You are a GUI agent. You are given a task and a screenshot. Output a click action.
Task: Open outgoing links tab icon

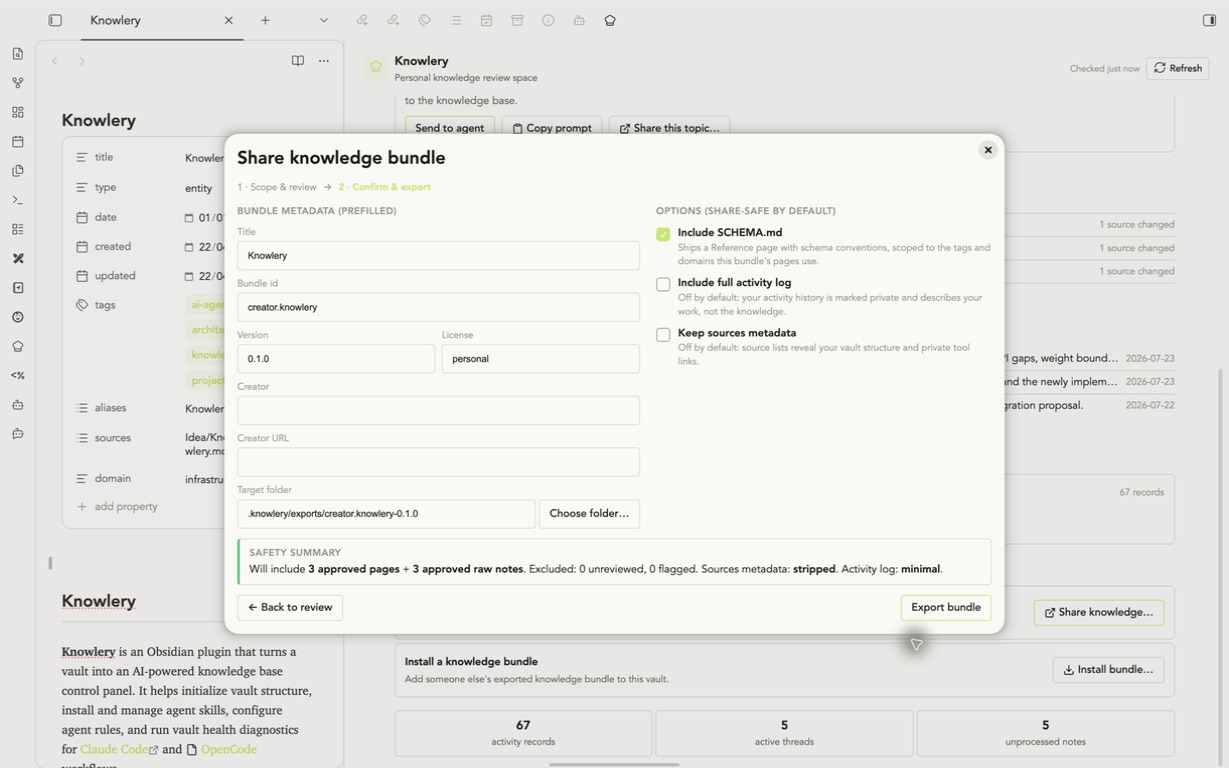pyautogui.click(x=393, y=20)
